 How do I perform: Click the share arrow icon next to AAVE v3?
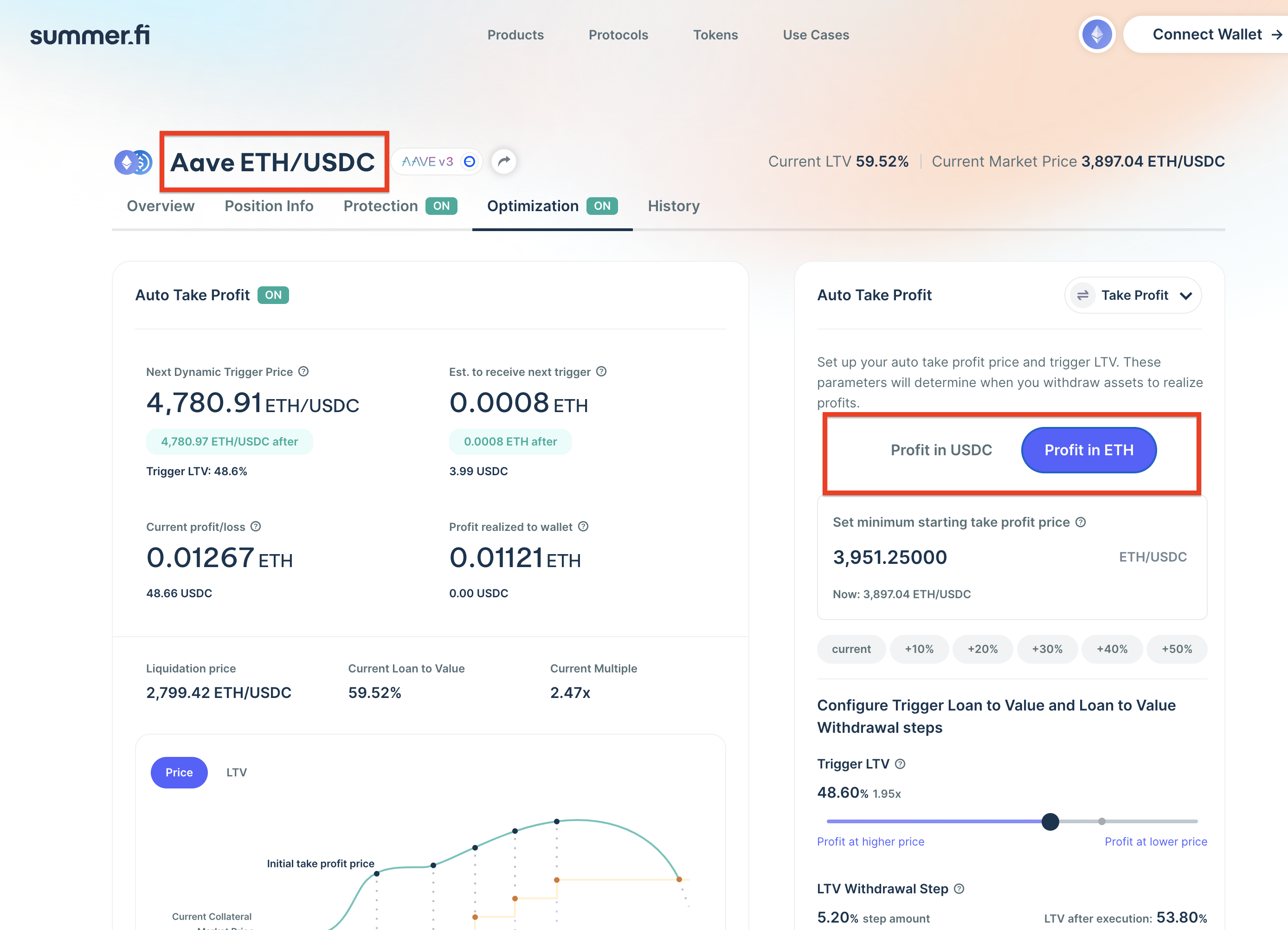pyautogui.click(x=503, y=162)
